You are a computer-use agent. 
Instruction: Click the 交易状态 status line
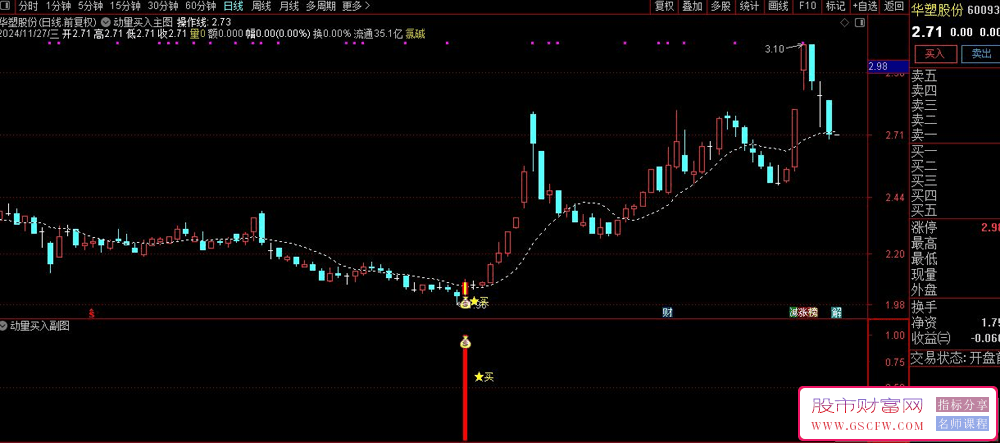click(x=955, y=358)
